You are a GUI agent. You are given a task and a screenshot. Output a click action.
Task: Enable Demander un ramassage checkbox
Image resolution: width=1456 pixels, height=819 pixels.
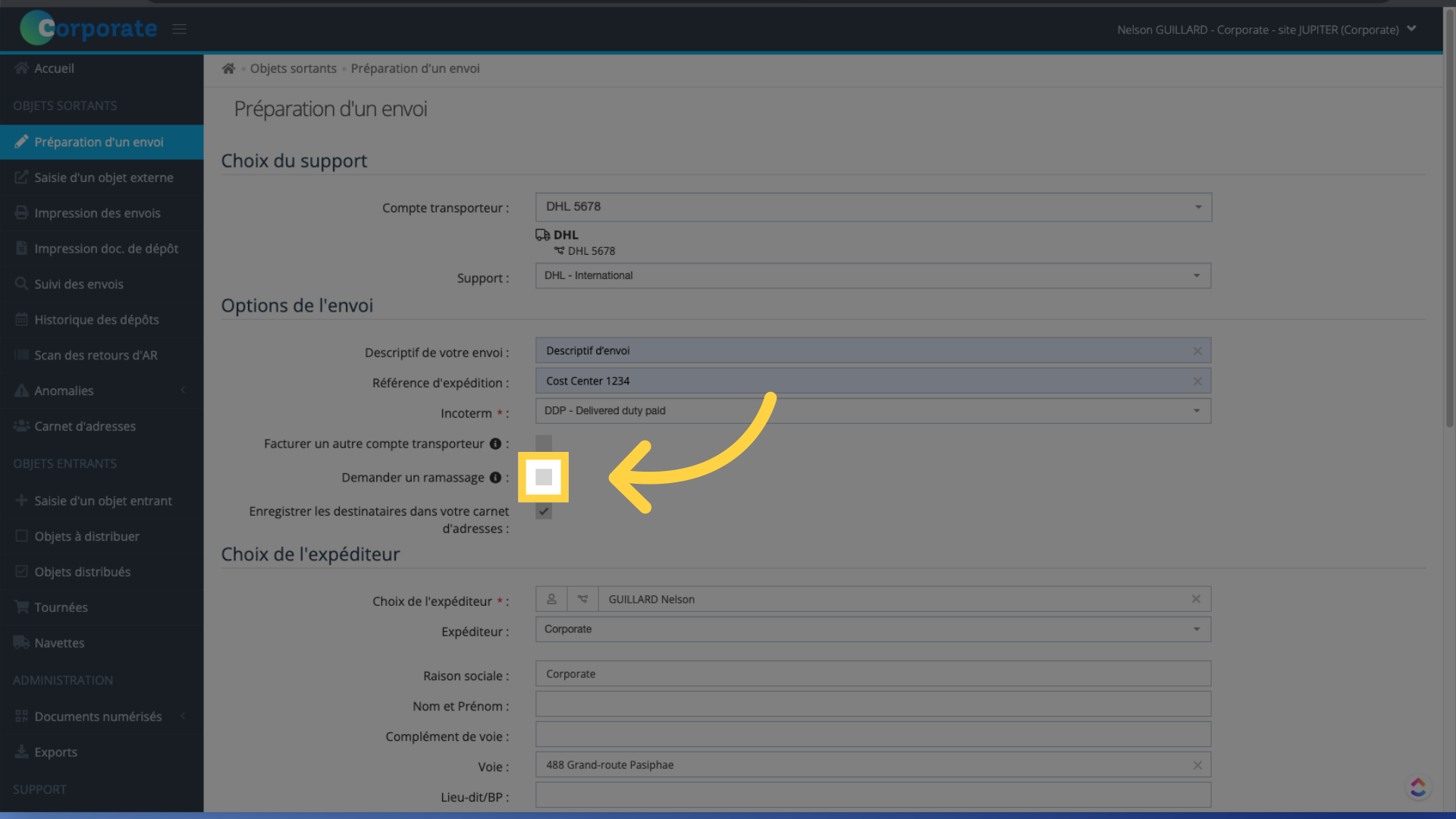pos(544,477)
